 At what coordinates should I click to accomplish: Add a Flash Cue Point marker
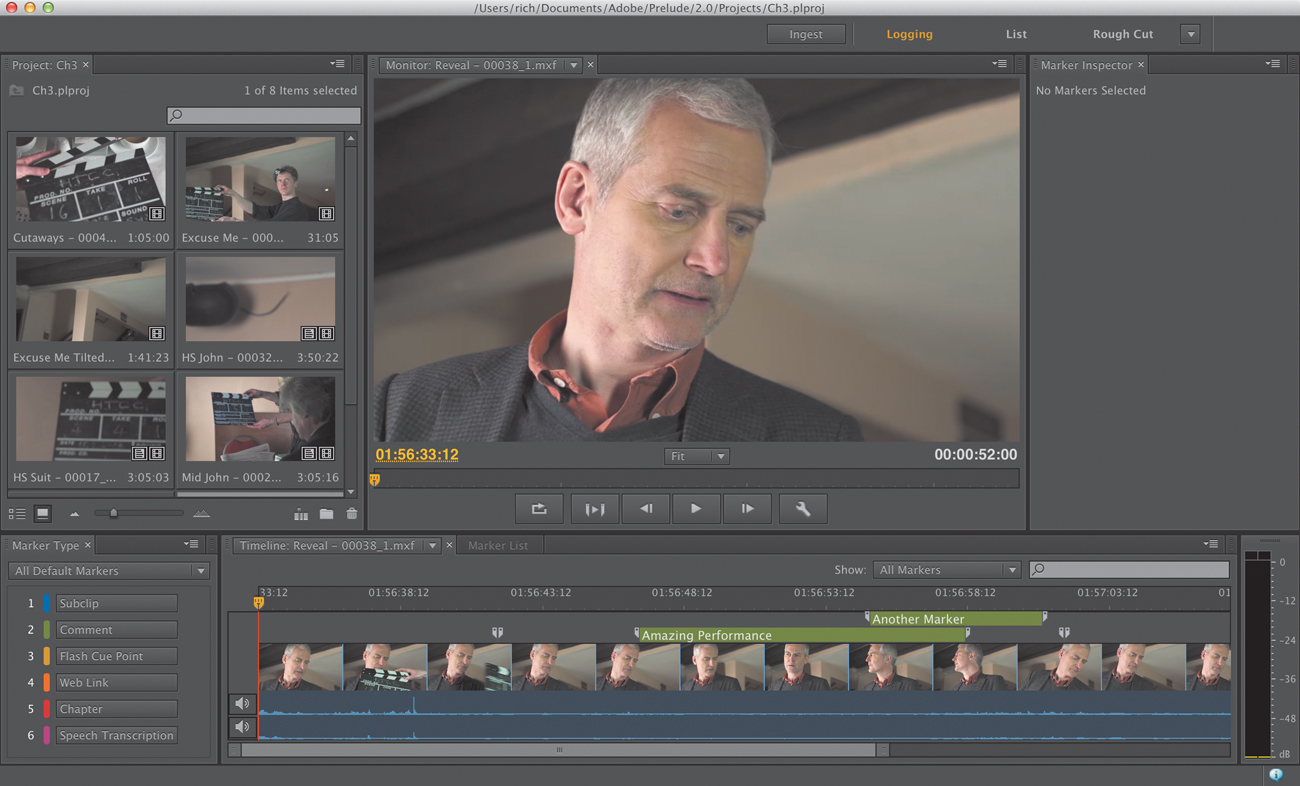tap(116, 657)
